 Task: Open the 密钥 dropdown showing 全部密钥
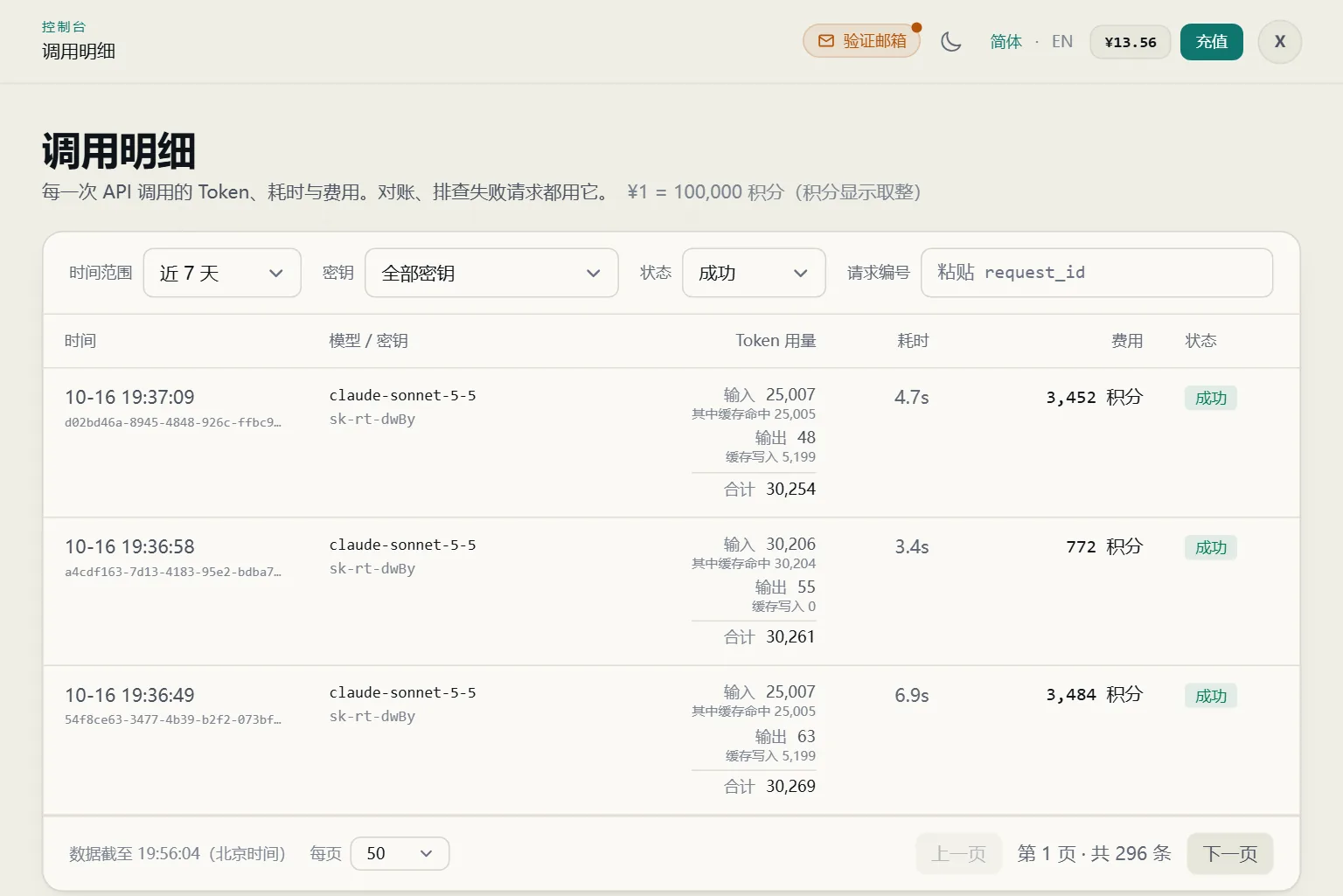491,273
